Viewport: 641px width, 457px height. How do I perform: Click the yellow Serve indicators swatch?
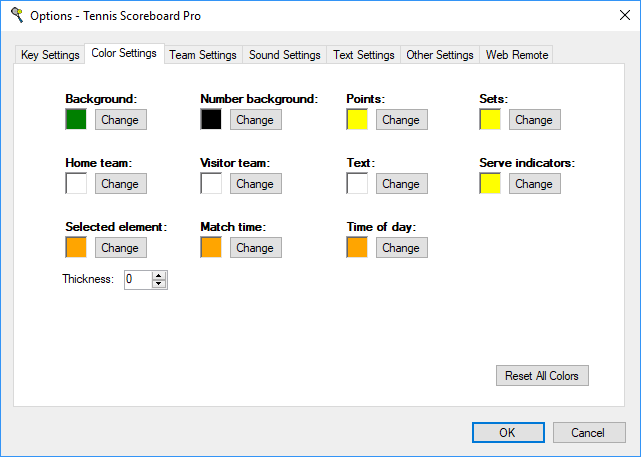490,184
